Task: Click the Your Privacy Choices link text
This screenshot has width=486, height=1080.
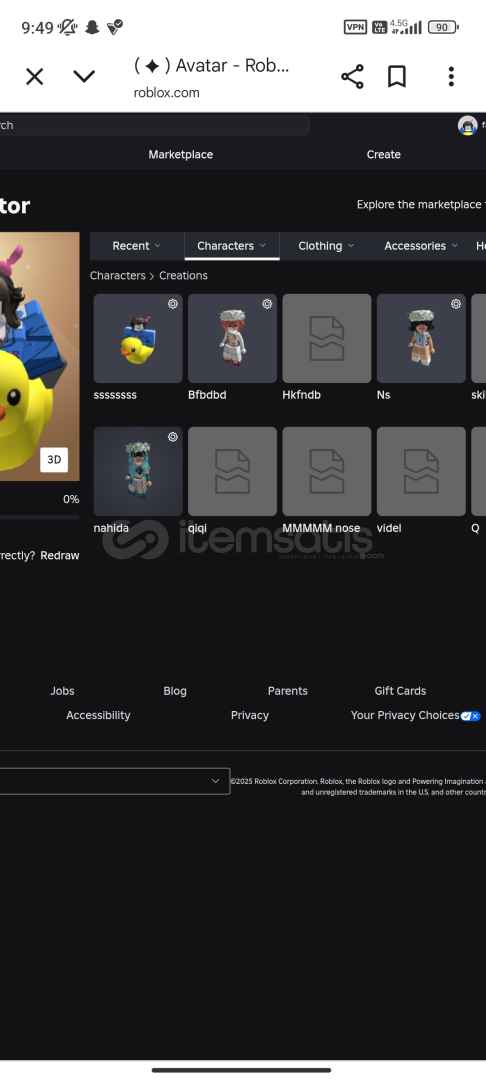Action: point(405,716)
